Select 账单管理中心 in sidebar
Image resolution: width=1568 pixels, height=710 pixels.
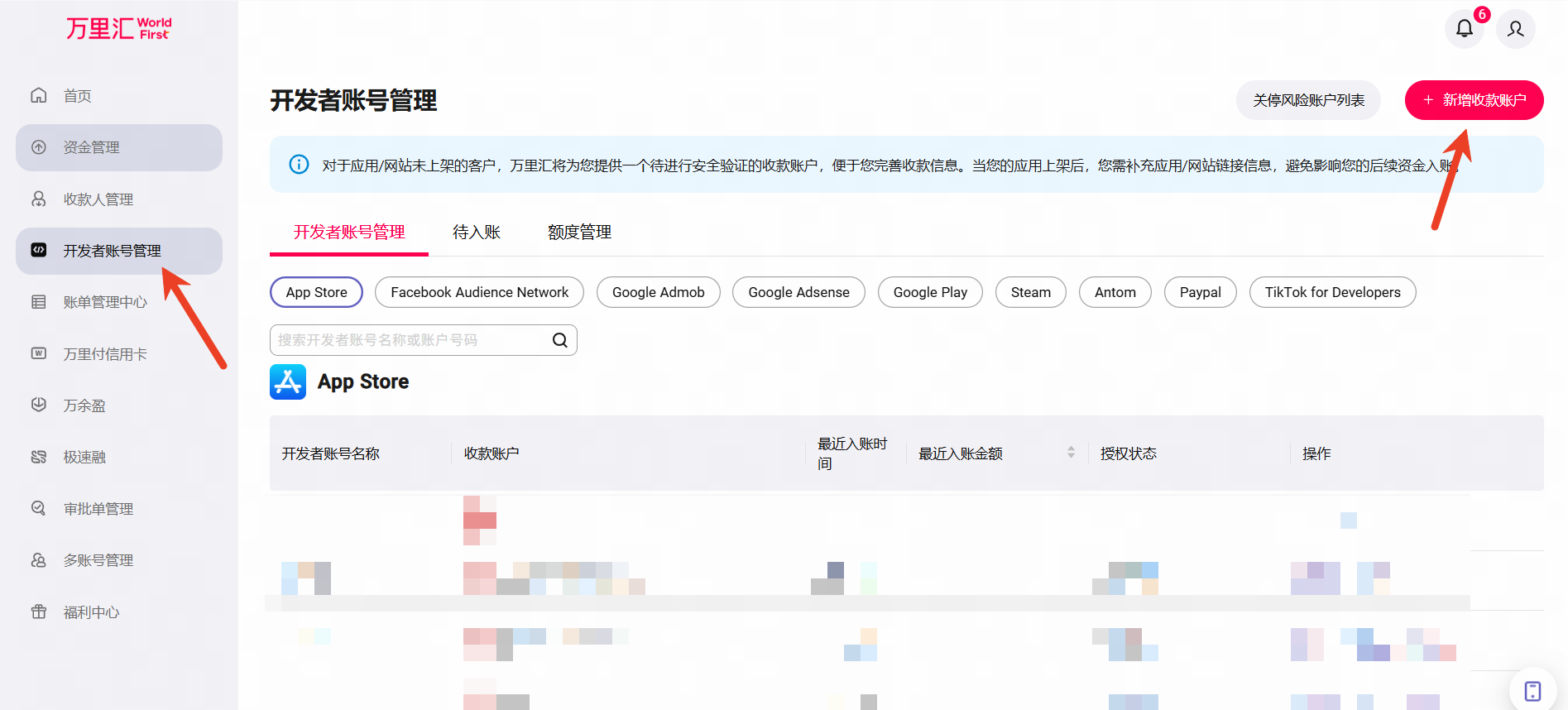[119, 302]
